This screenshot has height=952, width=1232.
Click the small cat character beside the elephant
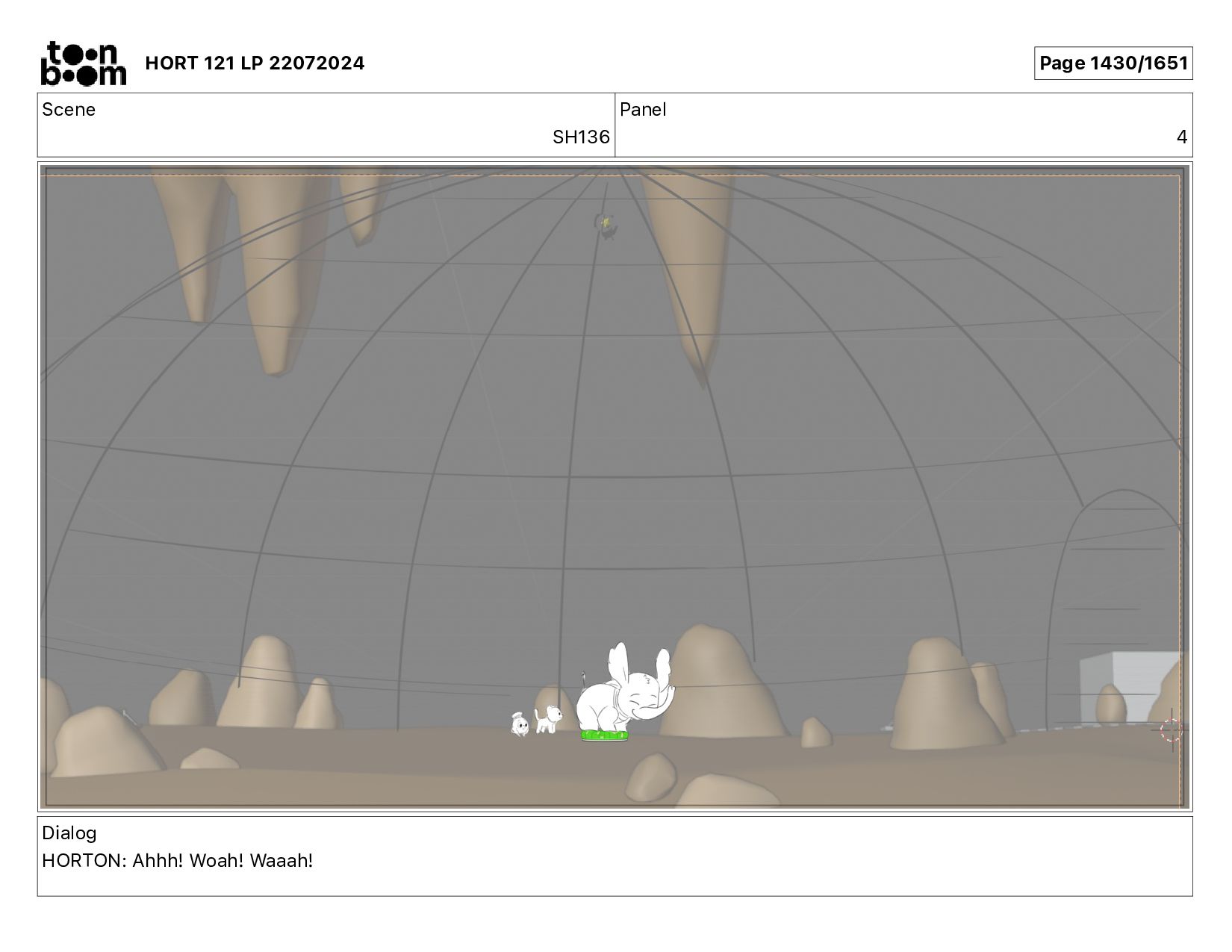[547, 719]
